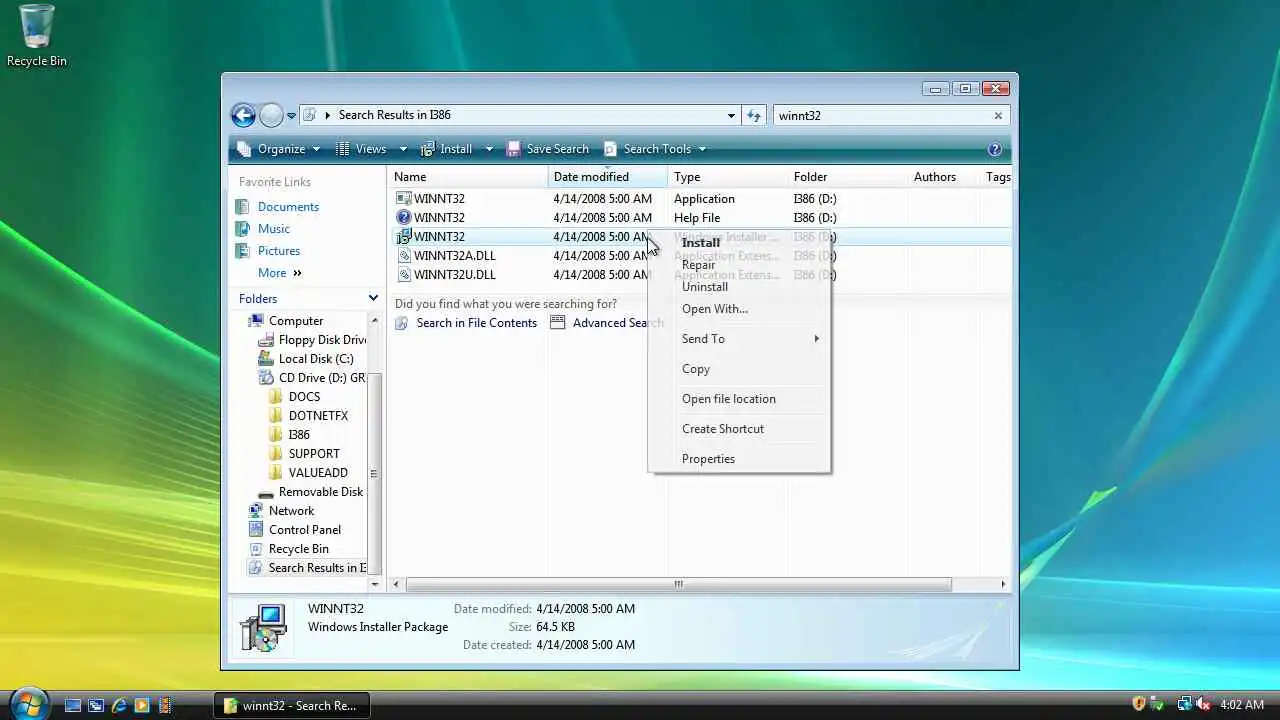Viewport: 1280px width, 720px height.
Task: Select Control Panel in folder tree
Action: pyautogui.click(x=305, y=530)
